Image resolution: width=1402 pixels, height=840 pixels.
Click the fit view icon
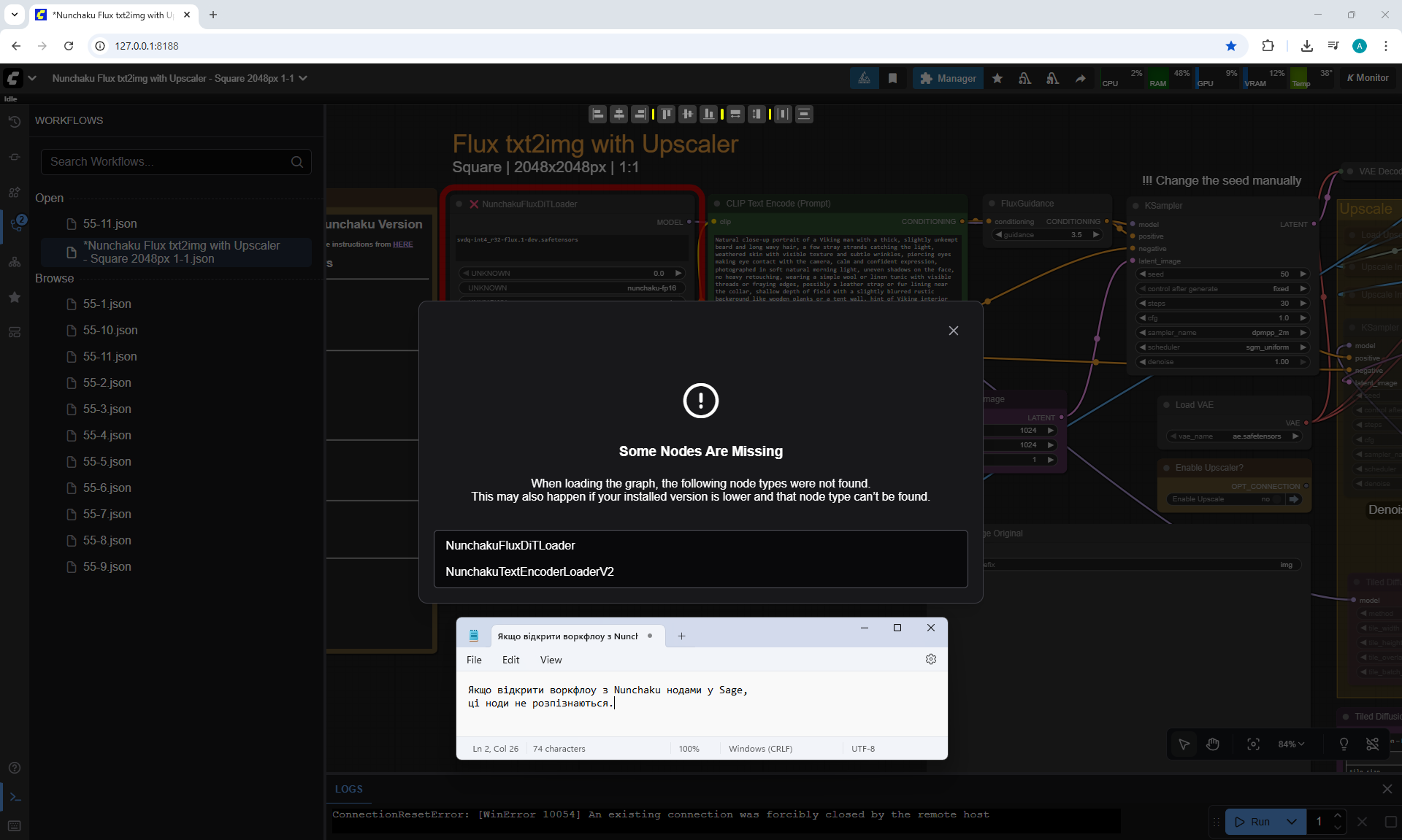(1253, 744)
